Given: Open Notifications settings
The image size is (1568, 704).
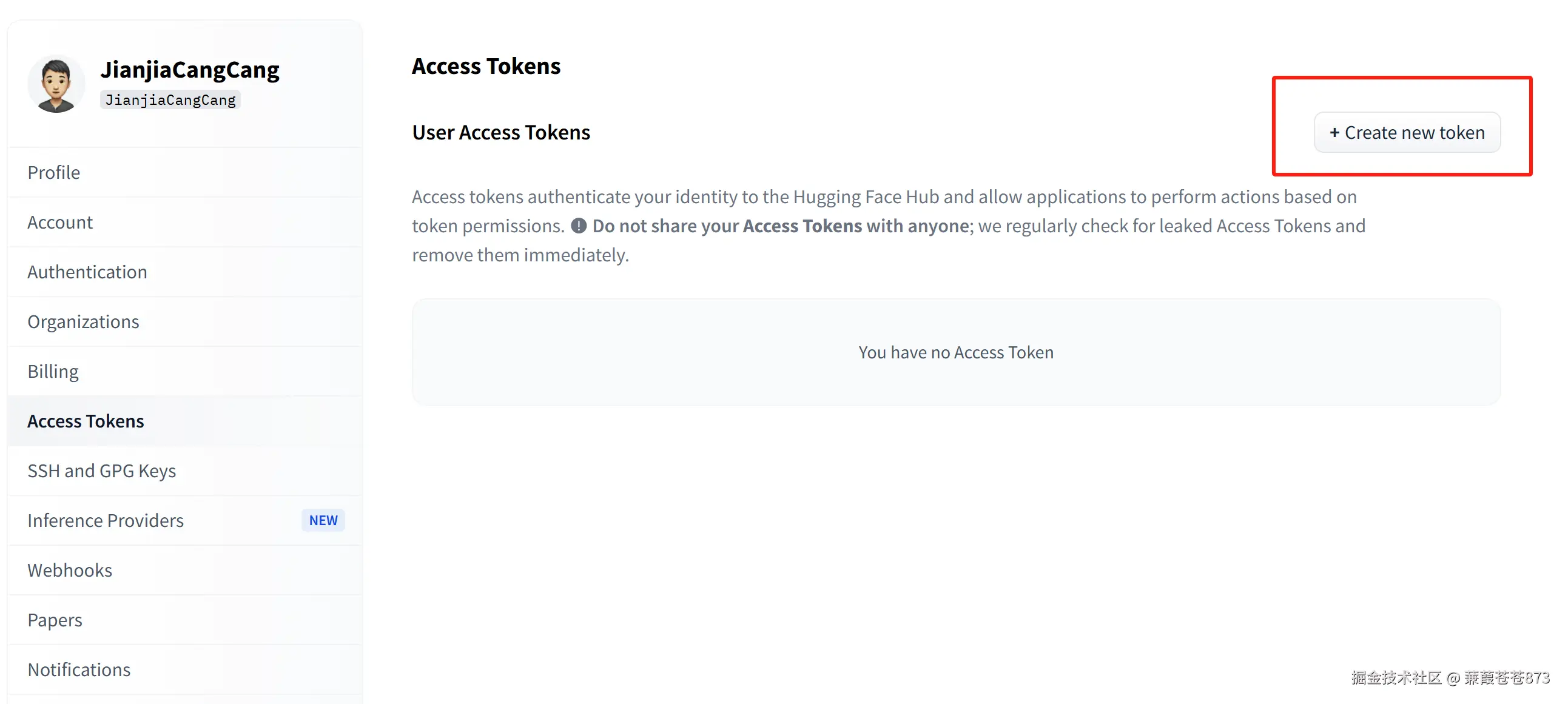Looking at the screenshot, I should [x=78, y=670].
